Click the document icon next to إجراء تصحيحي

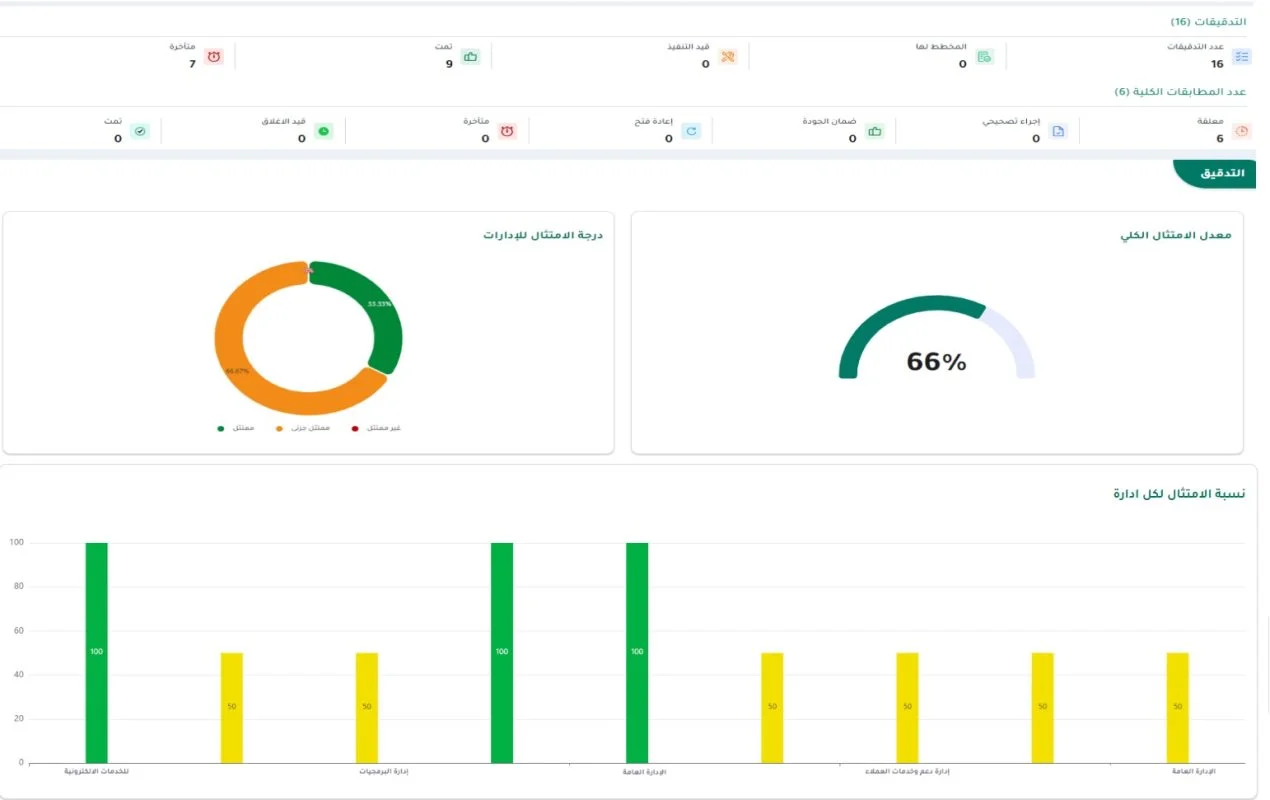pyautogui.click(x=1057, y=130)
